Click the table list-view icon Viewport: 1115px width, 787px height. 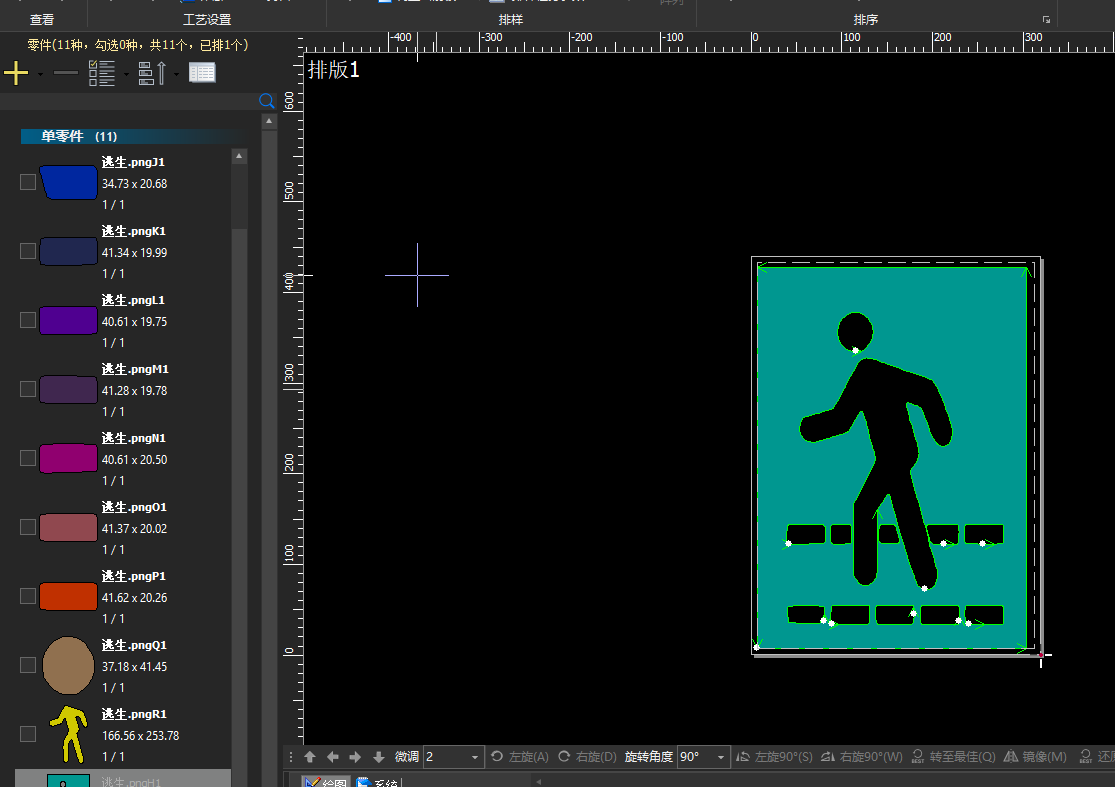pyautogui.click(x=202, y=73)
